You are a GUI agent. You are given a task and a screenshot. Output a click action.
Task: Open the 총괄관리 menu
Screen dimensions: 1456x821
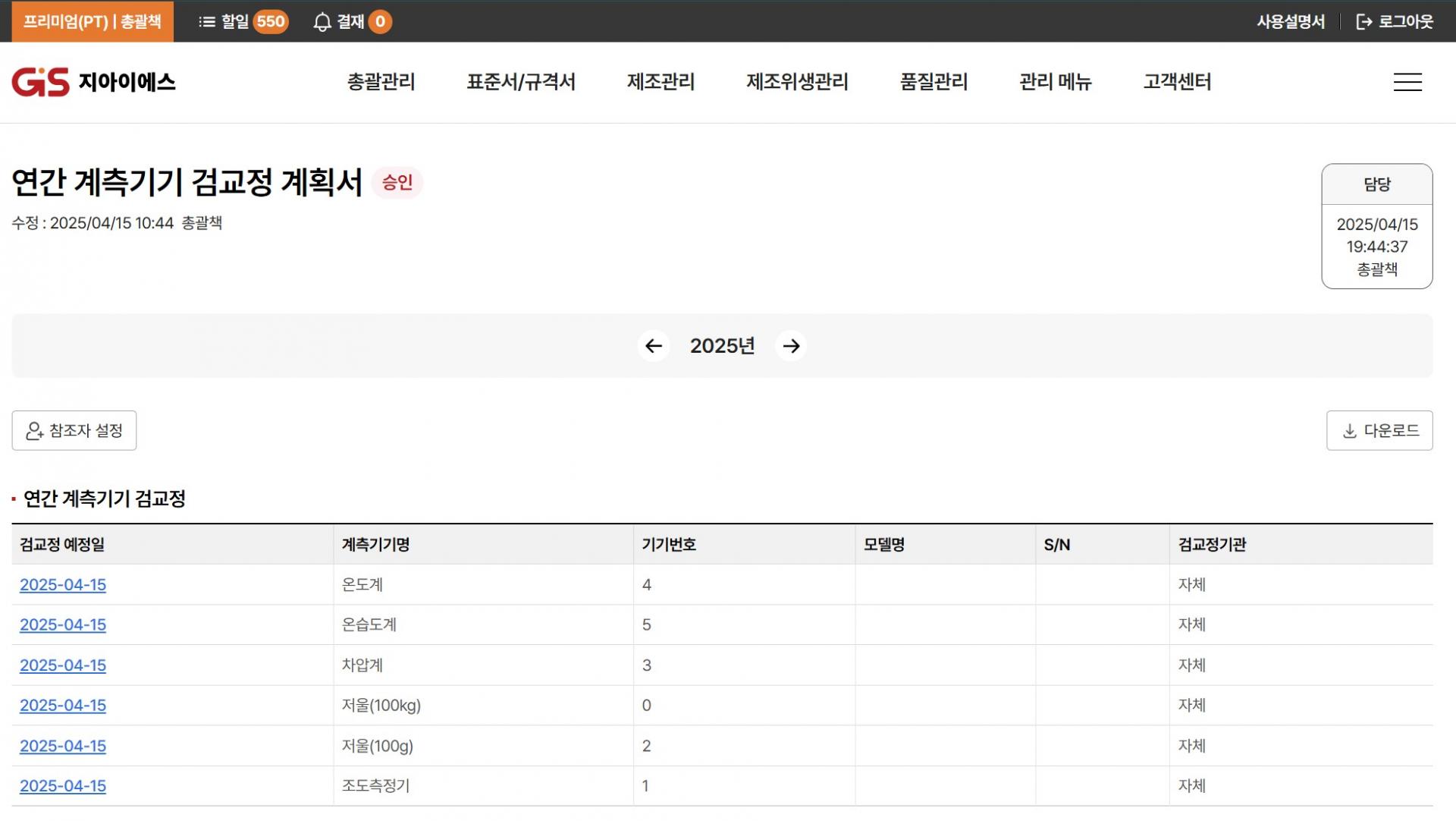tap(381, 82)
